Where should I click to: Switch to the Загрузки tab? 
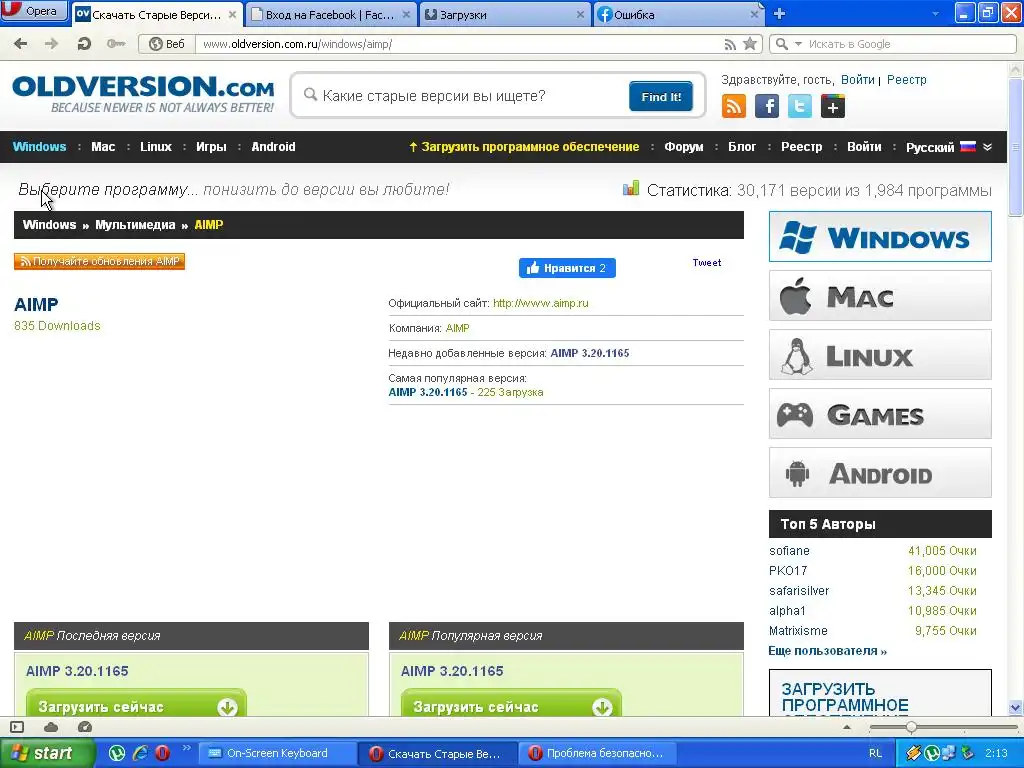505,14
